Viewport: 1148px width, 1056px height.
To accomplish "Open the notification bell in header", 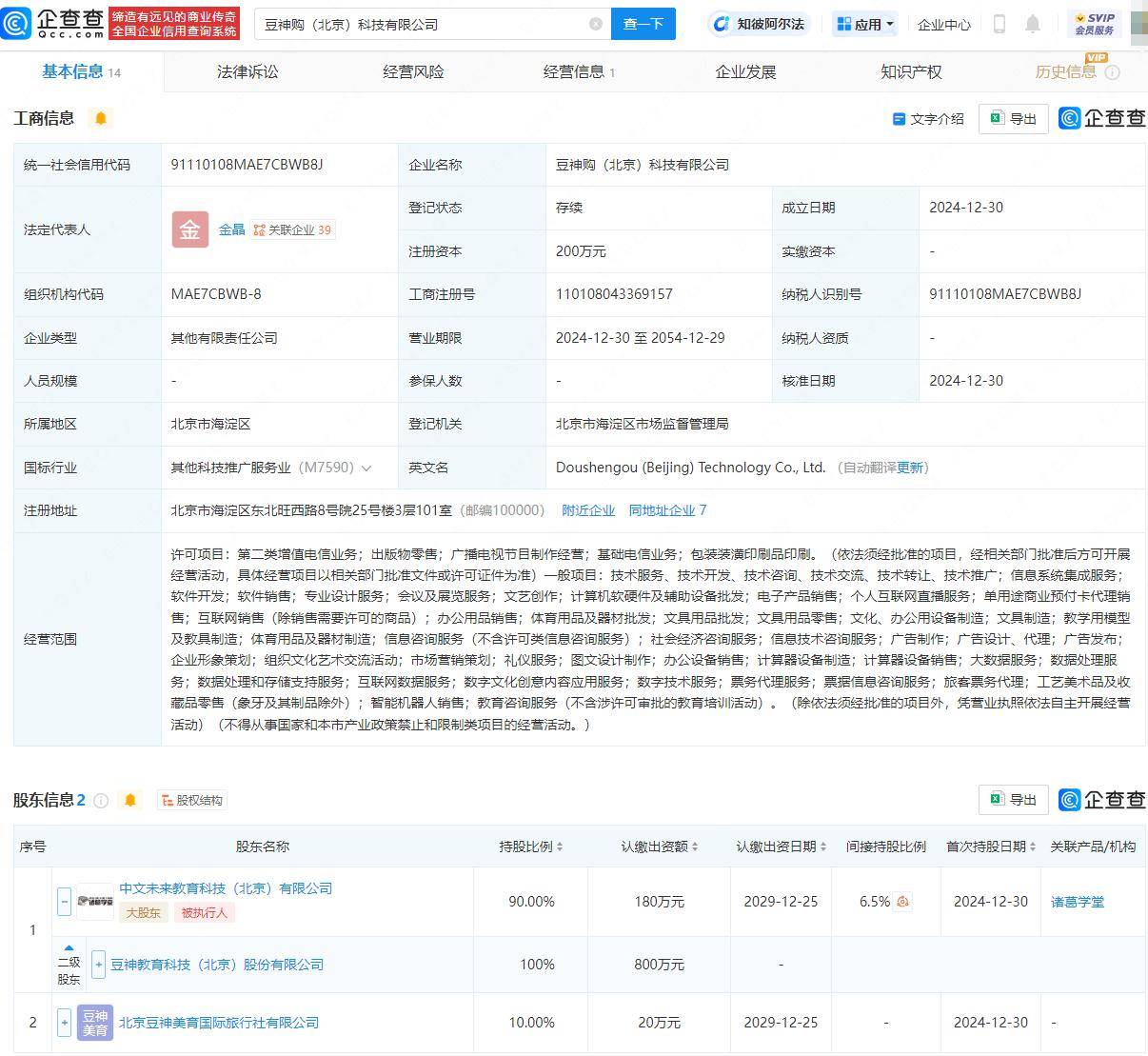I will [x=1033, y=24].
